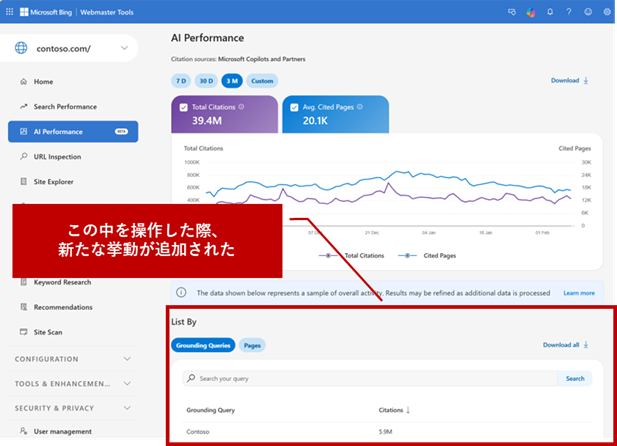
Task: Click the Recommendations icon
Action: [x=24, y=307]
